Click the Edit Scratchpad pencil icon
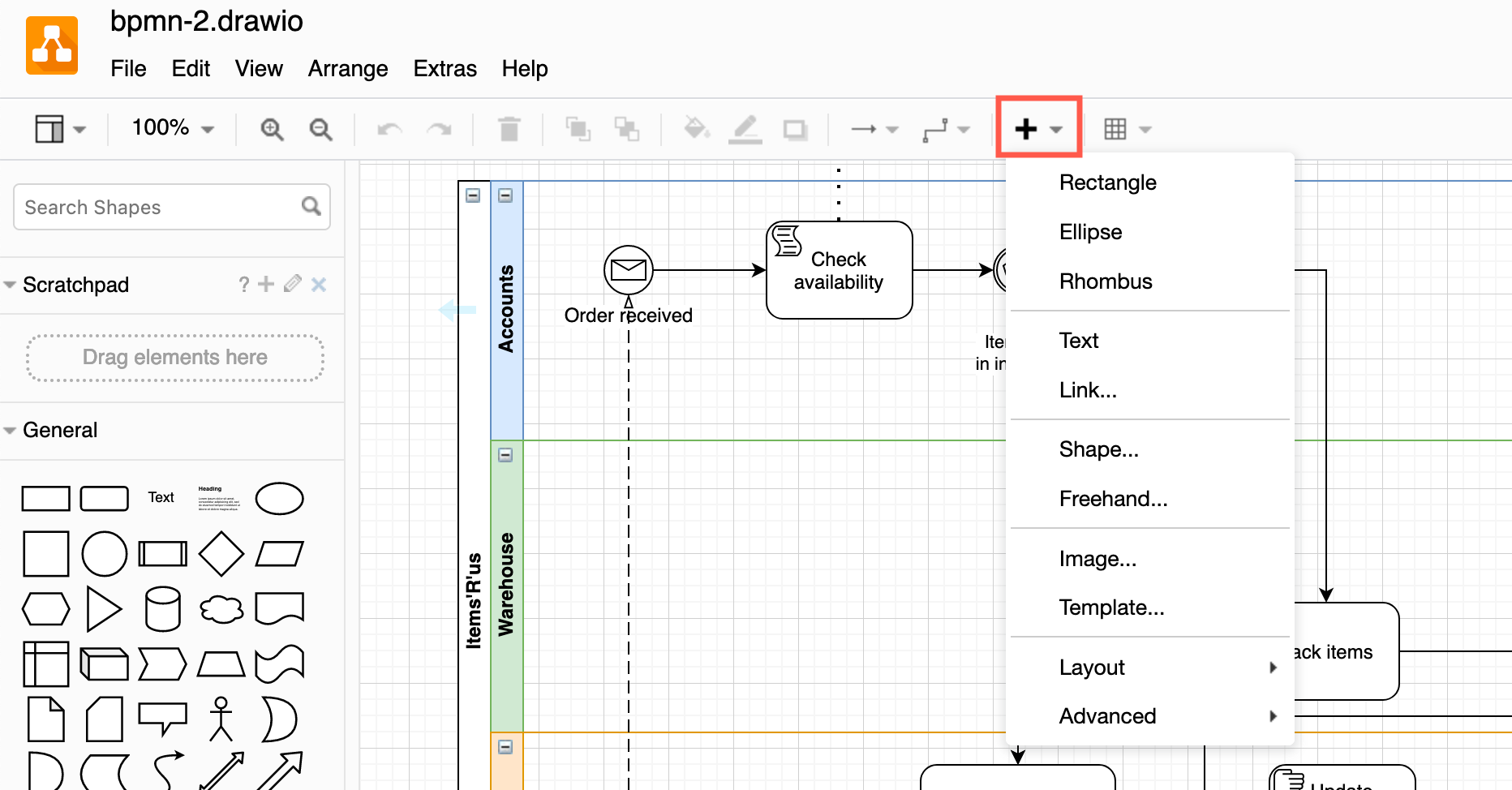1512x790 pixels. tap(292, 284)
